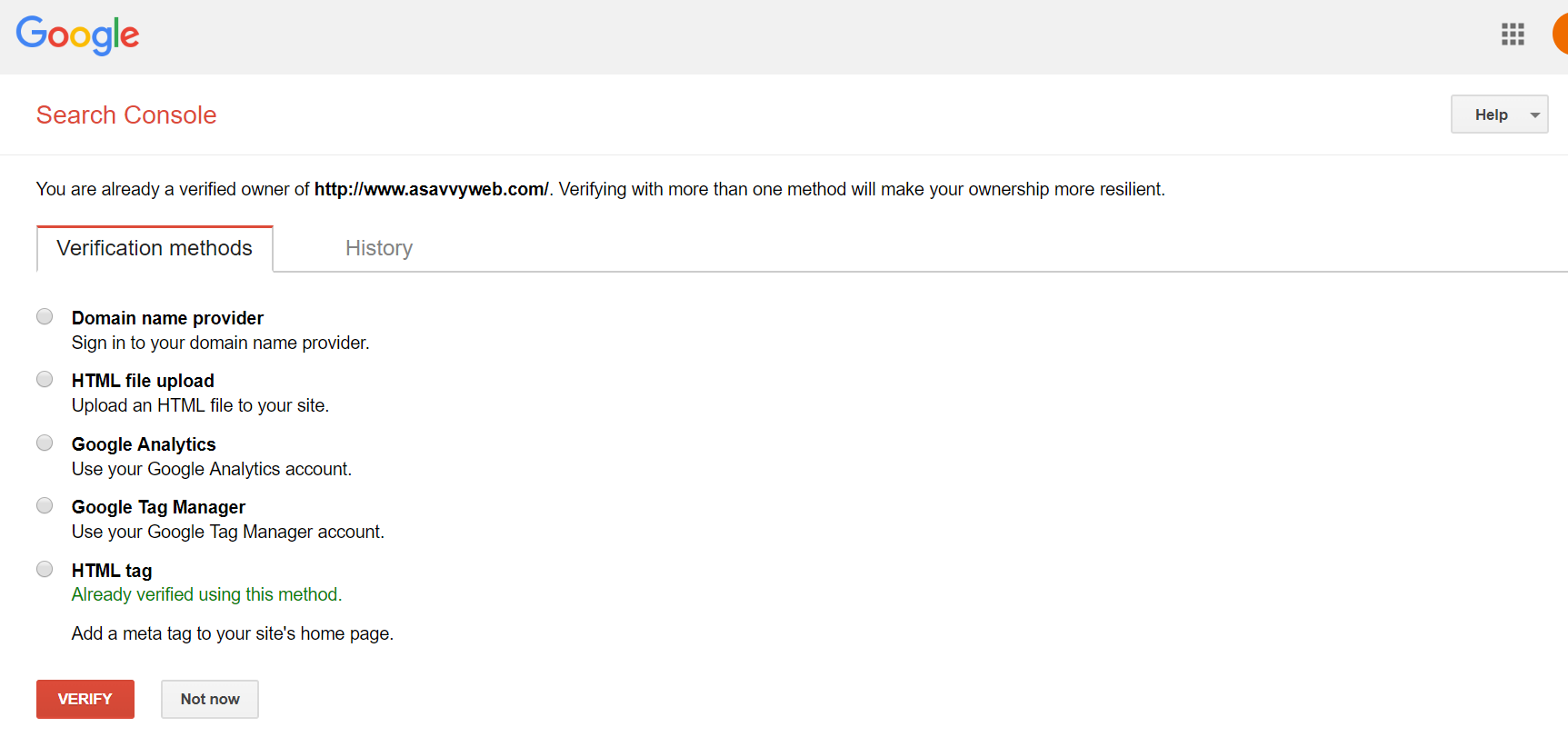This screenshot has height=747, width=1568.
Task: Open the Help dropdown menu
Action: [1499, 115]
